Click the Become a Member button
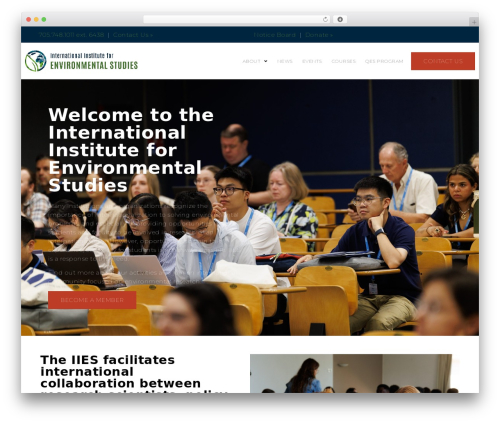 [92, 300]
